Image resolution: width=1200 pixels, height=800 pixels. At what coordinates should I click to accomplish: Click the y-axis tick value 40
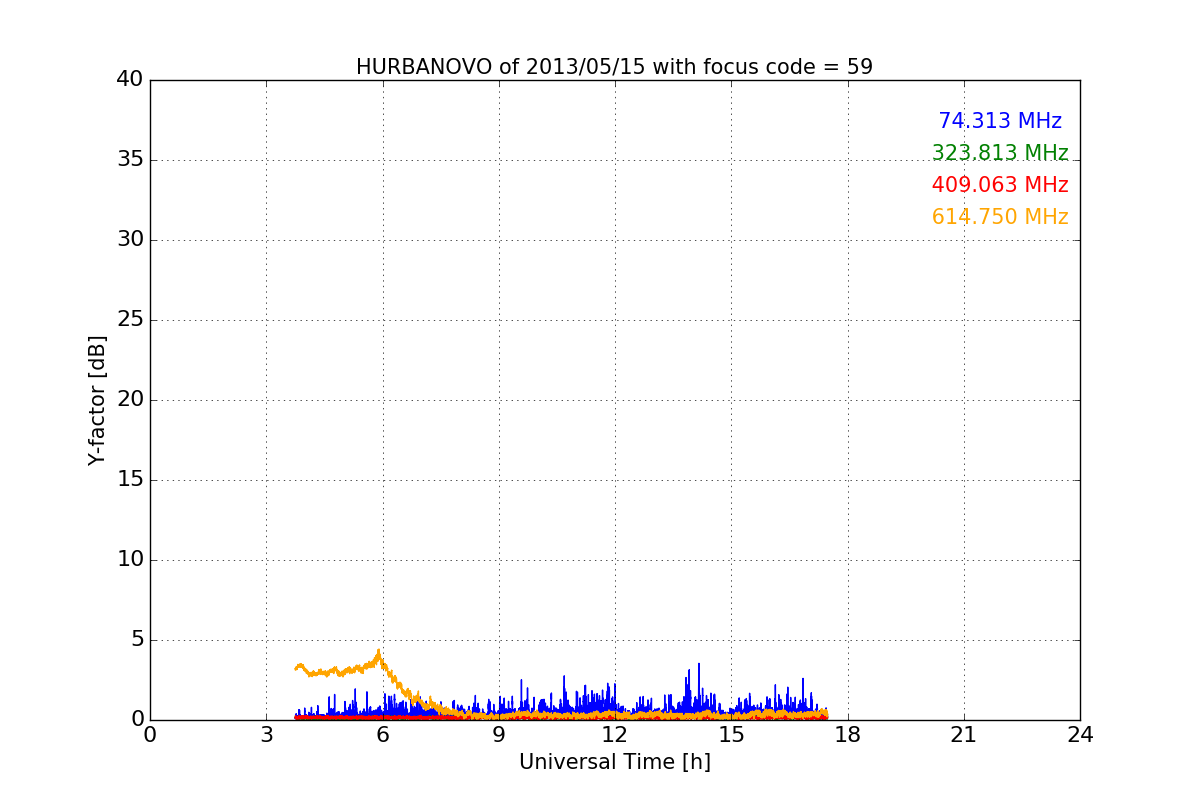(130, 80)
